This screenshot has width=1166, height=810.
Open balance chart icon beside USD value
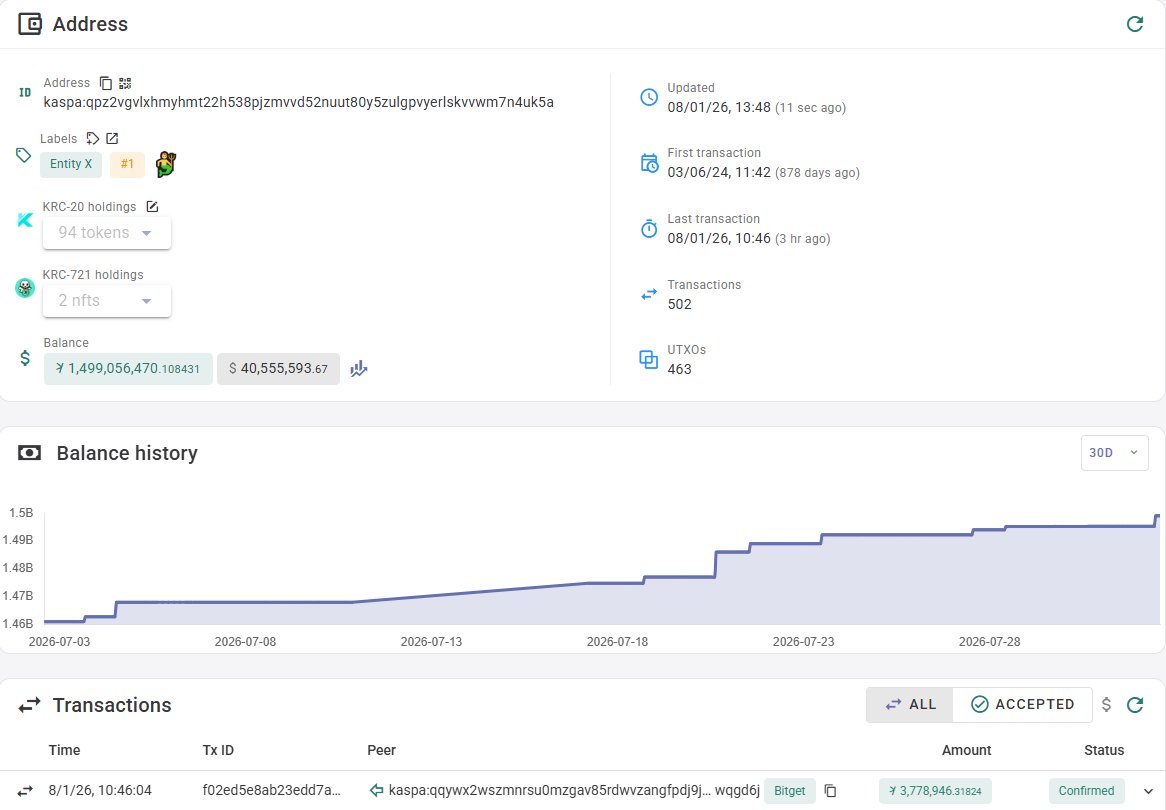coord(359,369)
